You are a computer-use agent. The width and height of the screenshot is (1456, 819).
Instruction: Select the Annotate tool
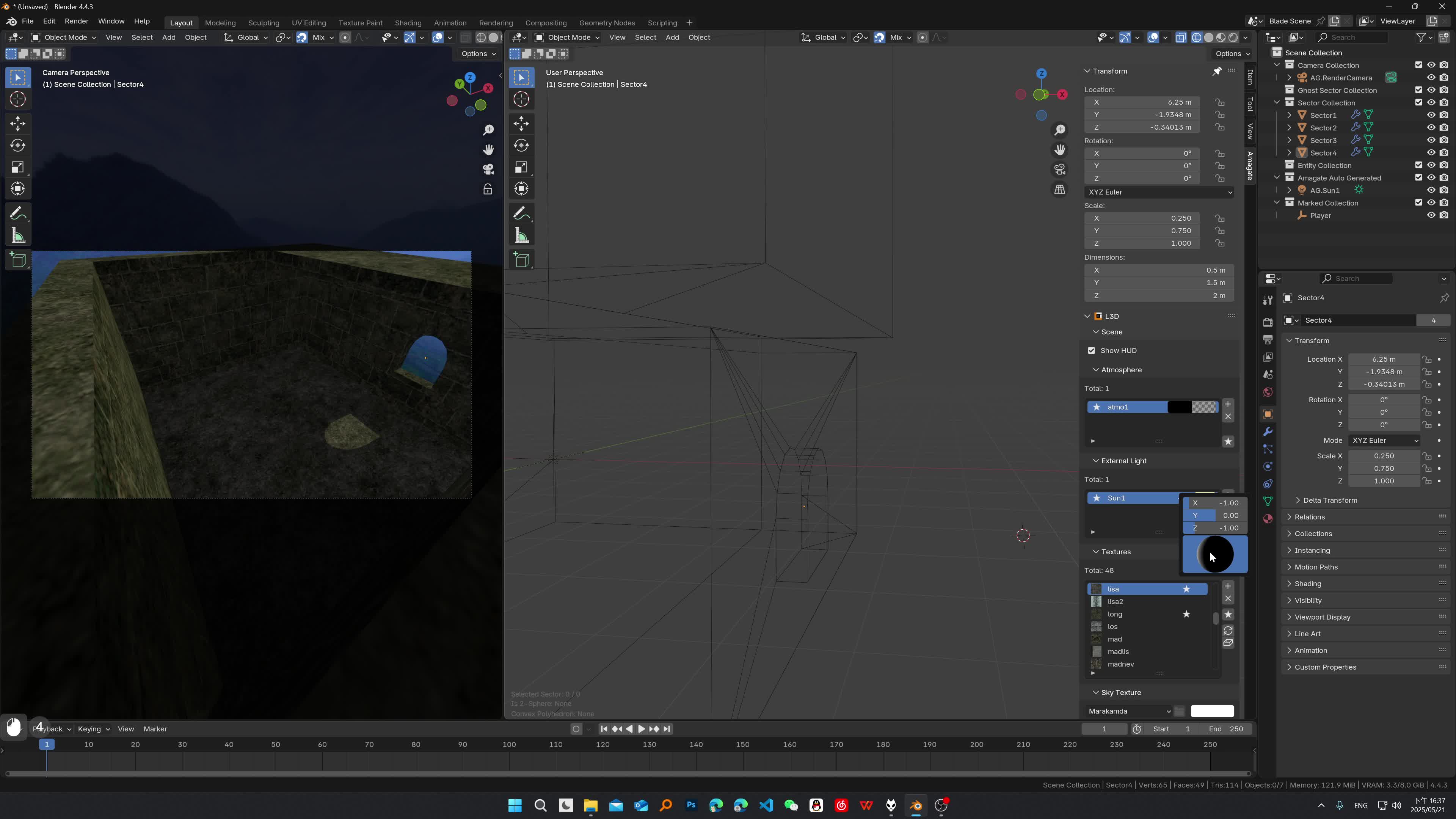pos(17,213)
